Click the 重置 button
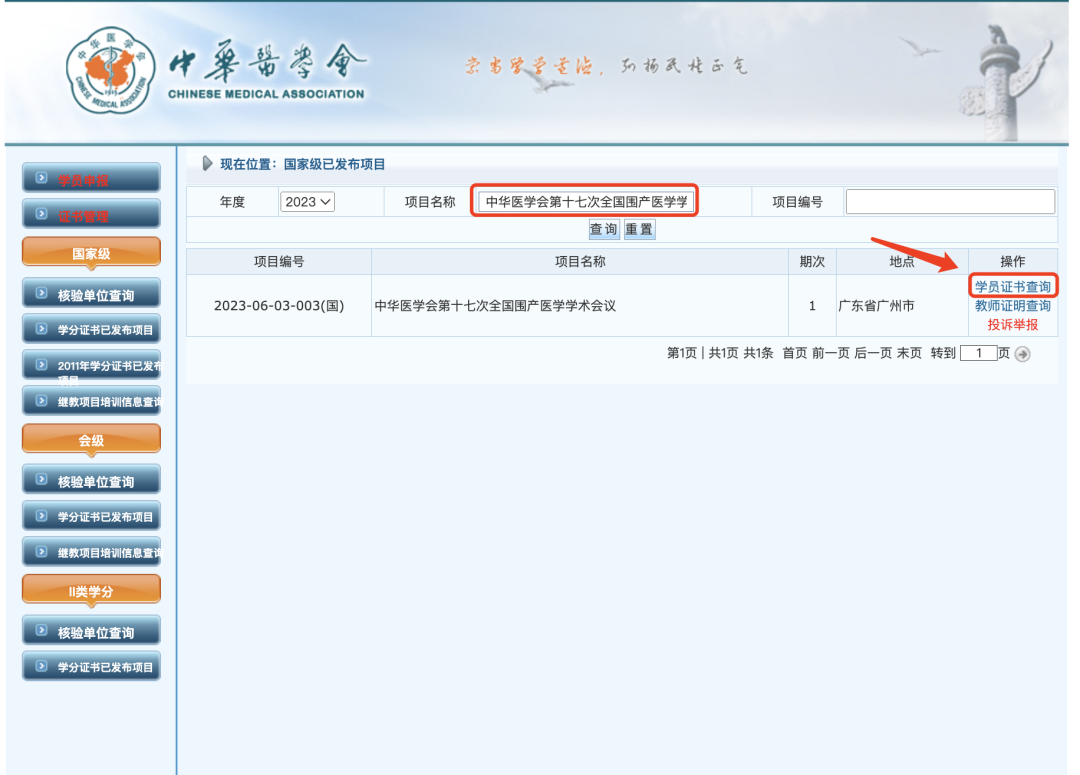The width and height of the screenshot is (1080, 775). 639,229
